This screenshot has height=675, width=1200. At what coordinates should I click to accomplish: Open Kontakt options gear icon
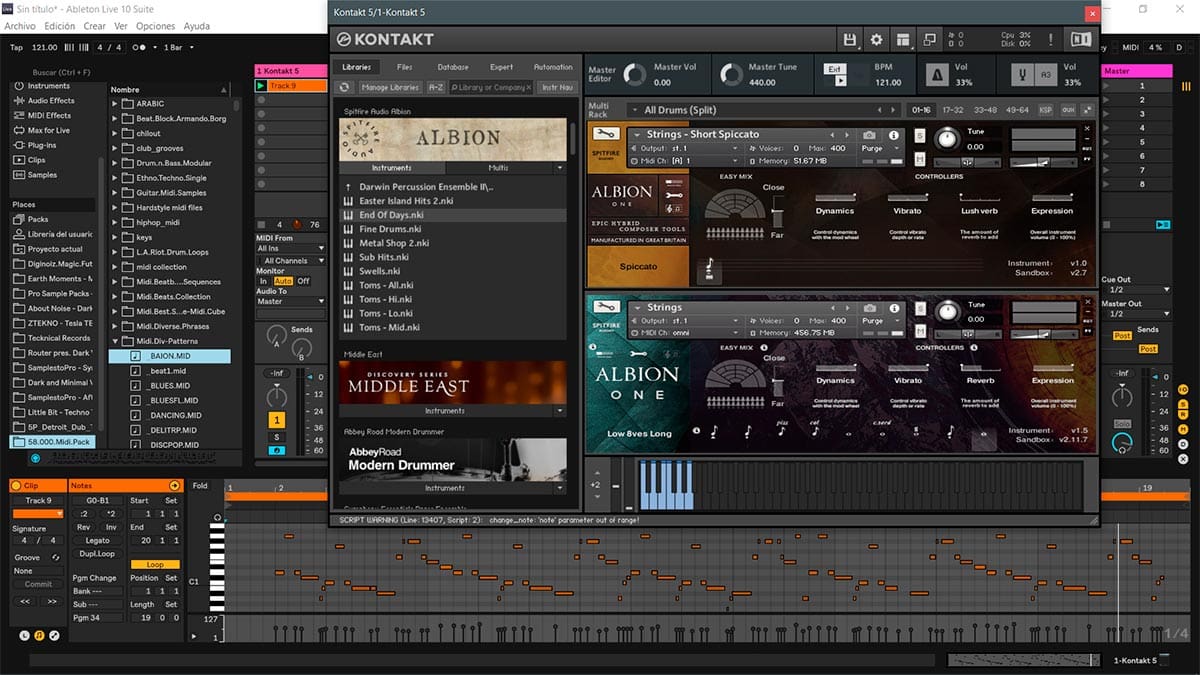pyautogui.click(x=877, y=39)
